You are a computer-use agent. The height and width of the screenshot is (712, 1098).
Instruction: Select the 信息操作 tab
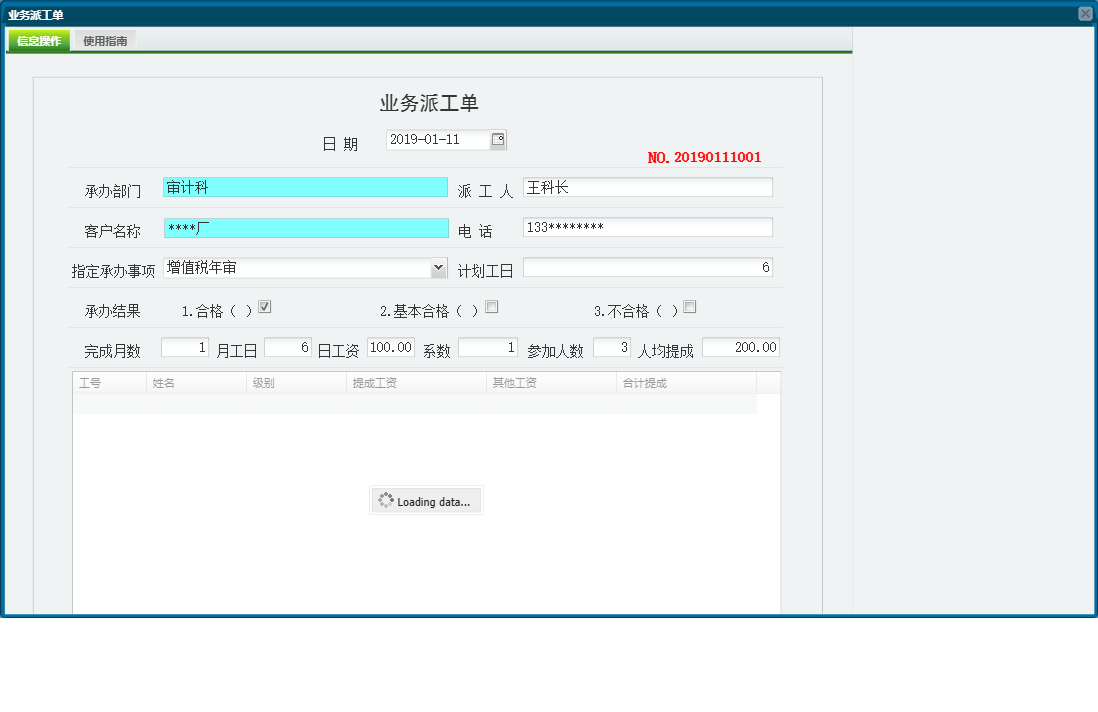(37, 40)
